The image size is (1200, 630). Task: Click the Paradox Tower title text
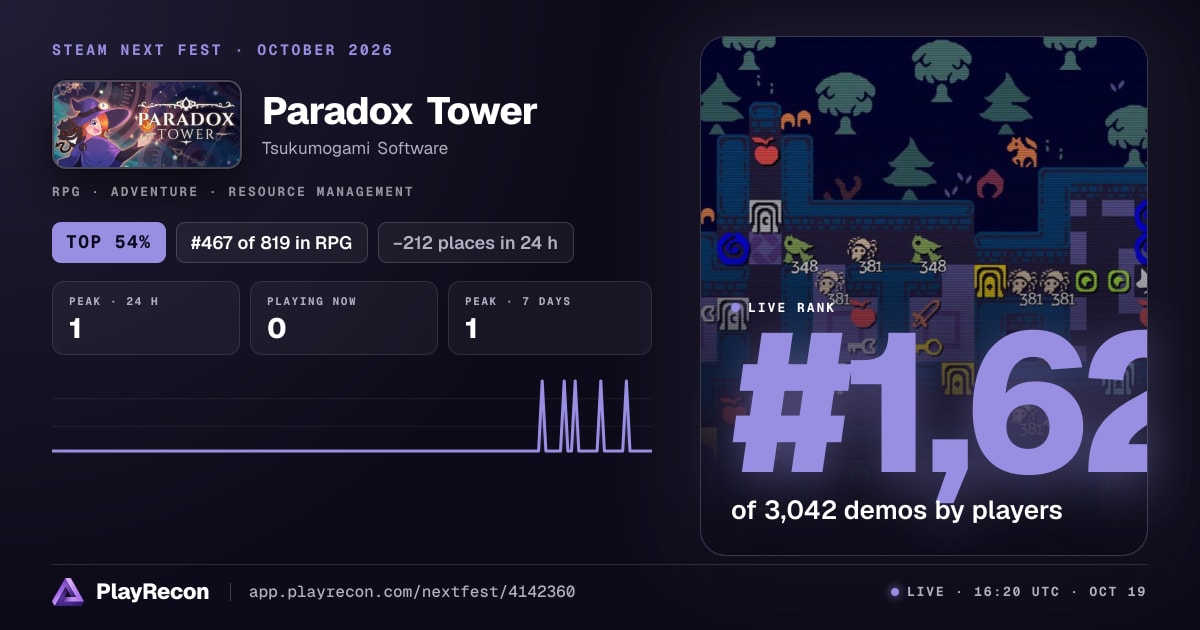pyautogui.click(x=400, y=111)
